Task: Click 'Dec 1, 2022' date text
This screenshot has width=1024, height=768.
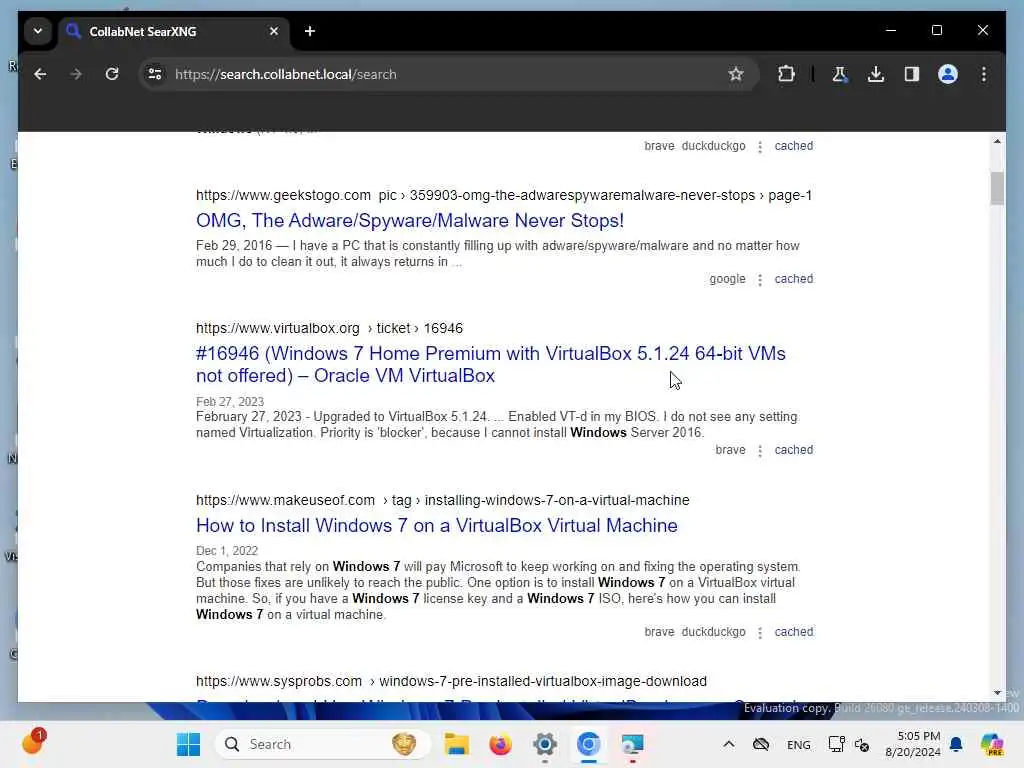Action: [227, 551]
